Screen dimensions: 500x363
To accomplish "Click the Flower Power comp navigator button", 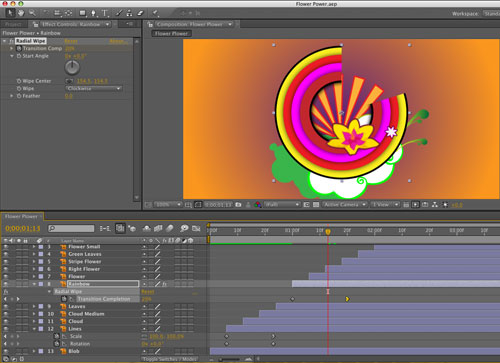I will 171,34.
